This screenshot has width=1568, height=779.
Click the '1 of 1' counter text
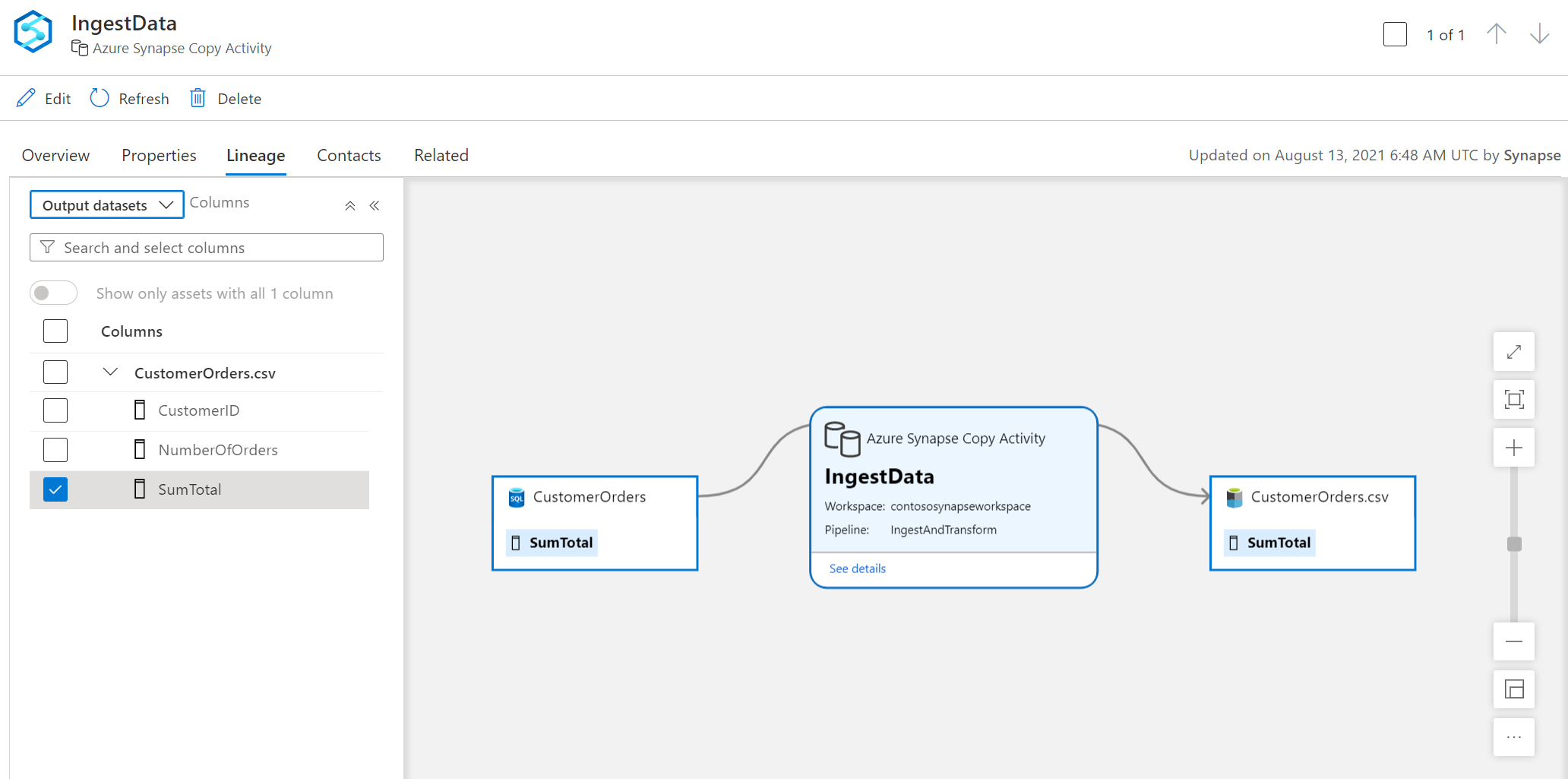tap(1446, 35)
